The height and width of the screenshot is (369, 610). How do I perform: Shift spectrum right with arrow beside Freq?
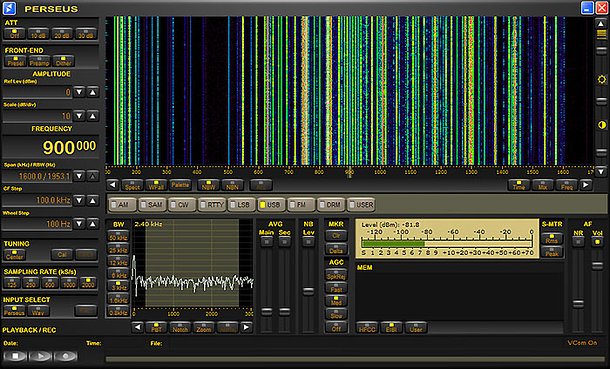(586, 185)
